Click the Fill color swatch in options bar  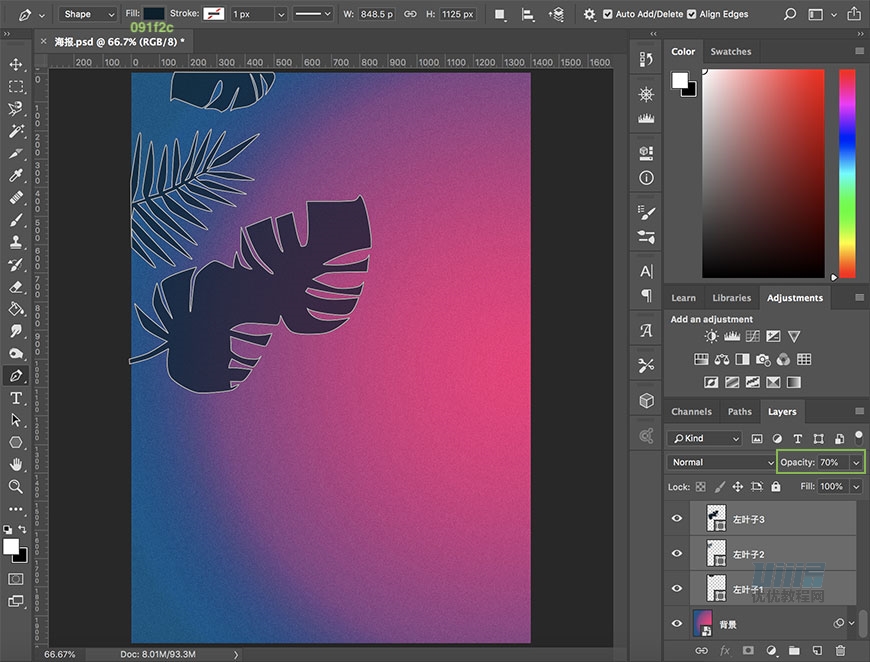(x=155, y=15)
